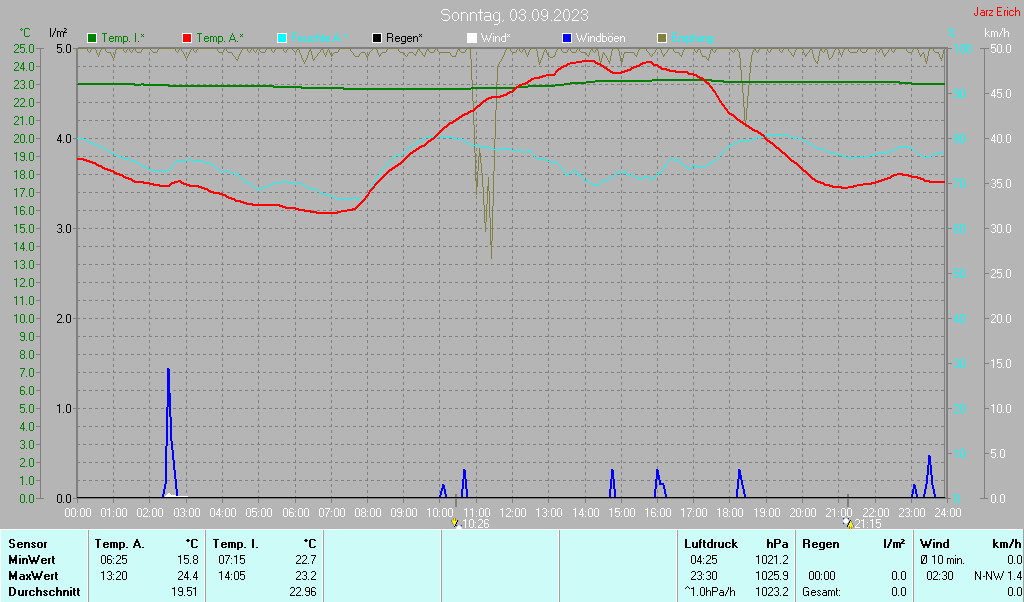This screenshot has width=1024, height=602.
Task: Click the 'Gesamt:' rain total label
Action: pyautogui.click(x=823, y=592)
